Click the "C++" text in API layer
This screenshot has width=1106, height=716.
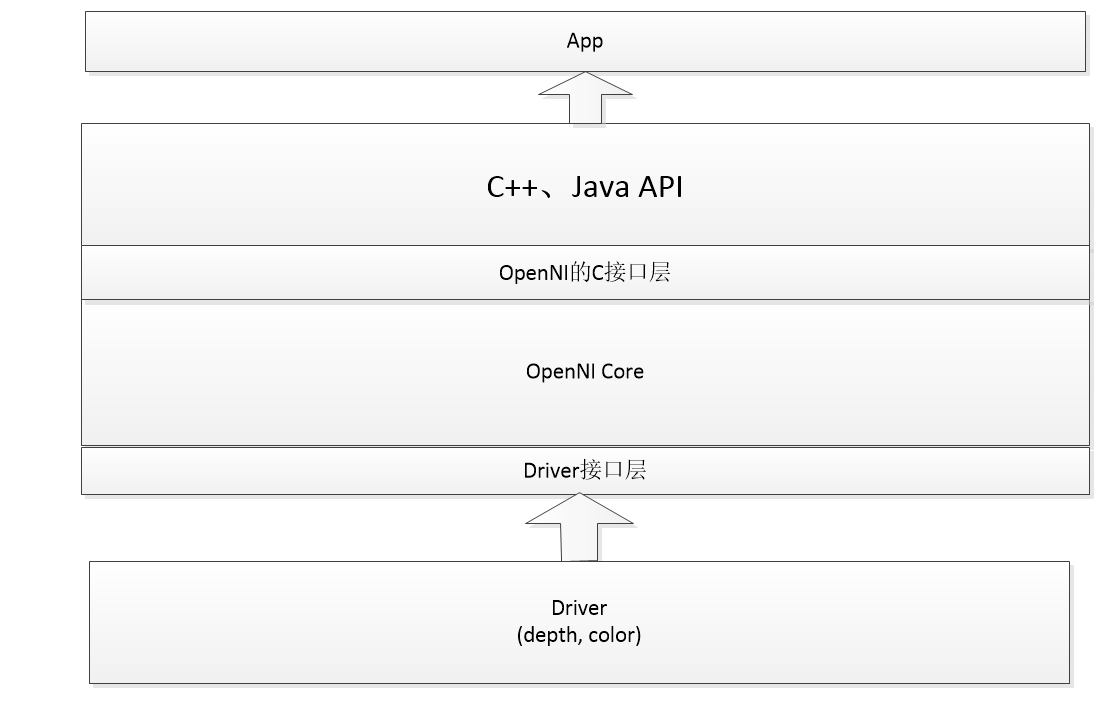(x=512, y=187)
